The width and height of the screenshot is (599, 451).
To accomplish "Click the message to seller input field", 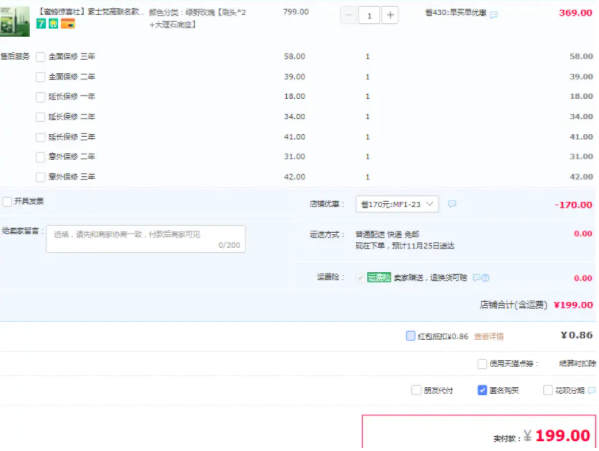I will [x=146, y=239].
